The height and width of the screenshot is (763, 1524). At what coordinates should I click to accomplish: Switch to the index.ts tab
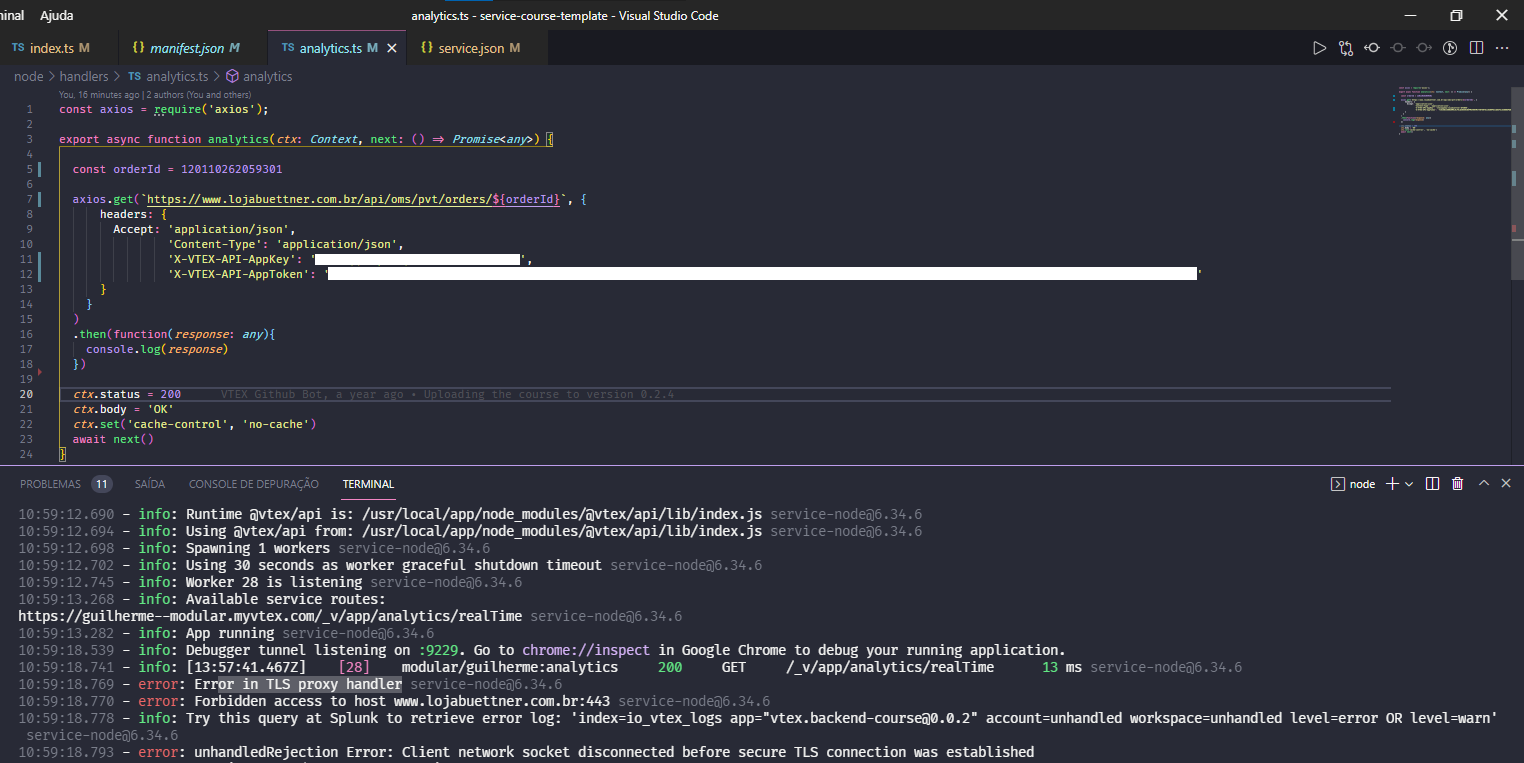click(51, 48)
